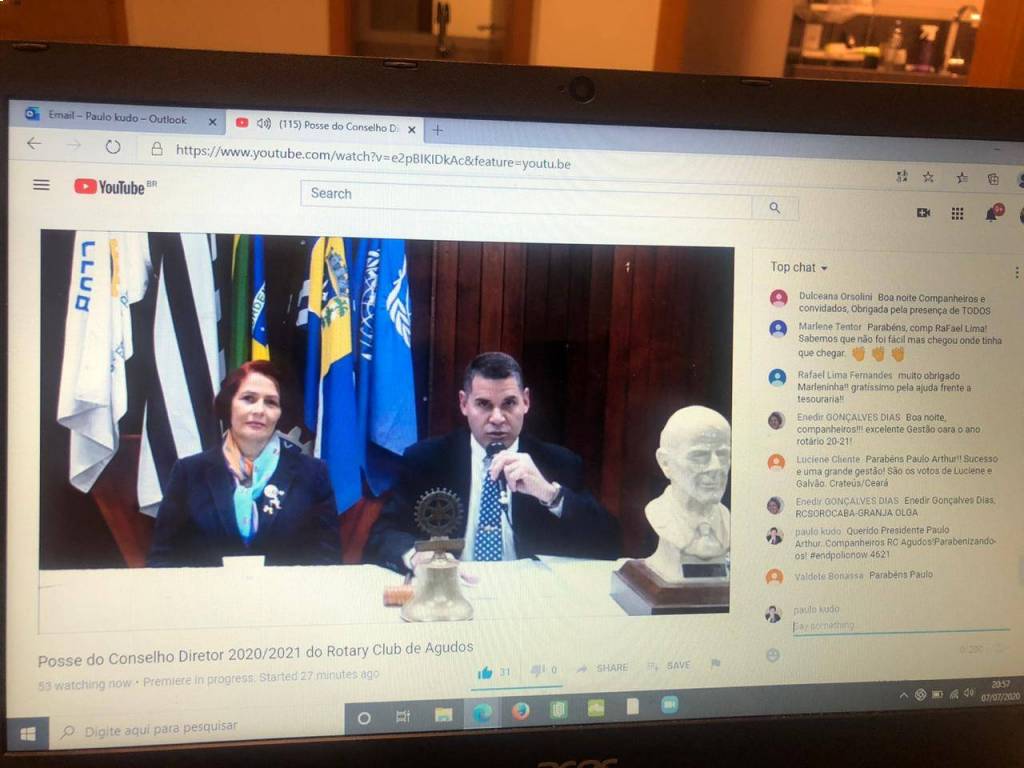Refresh the page with the reload icon
The width and height of the screenshot is (1024, 768).
pyautogui.click(x=113, y=147)
